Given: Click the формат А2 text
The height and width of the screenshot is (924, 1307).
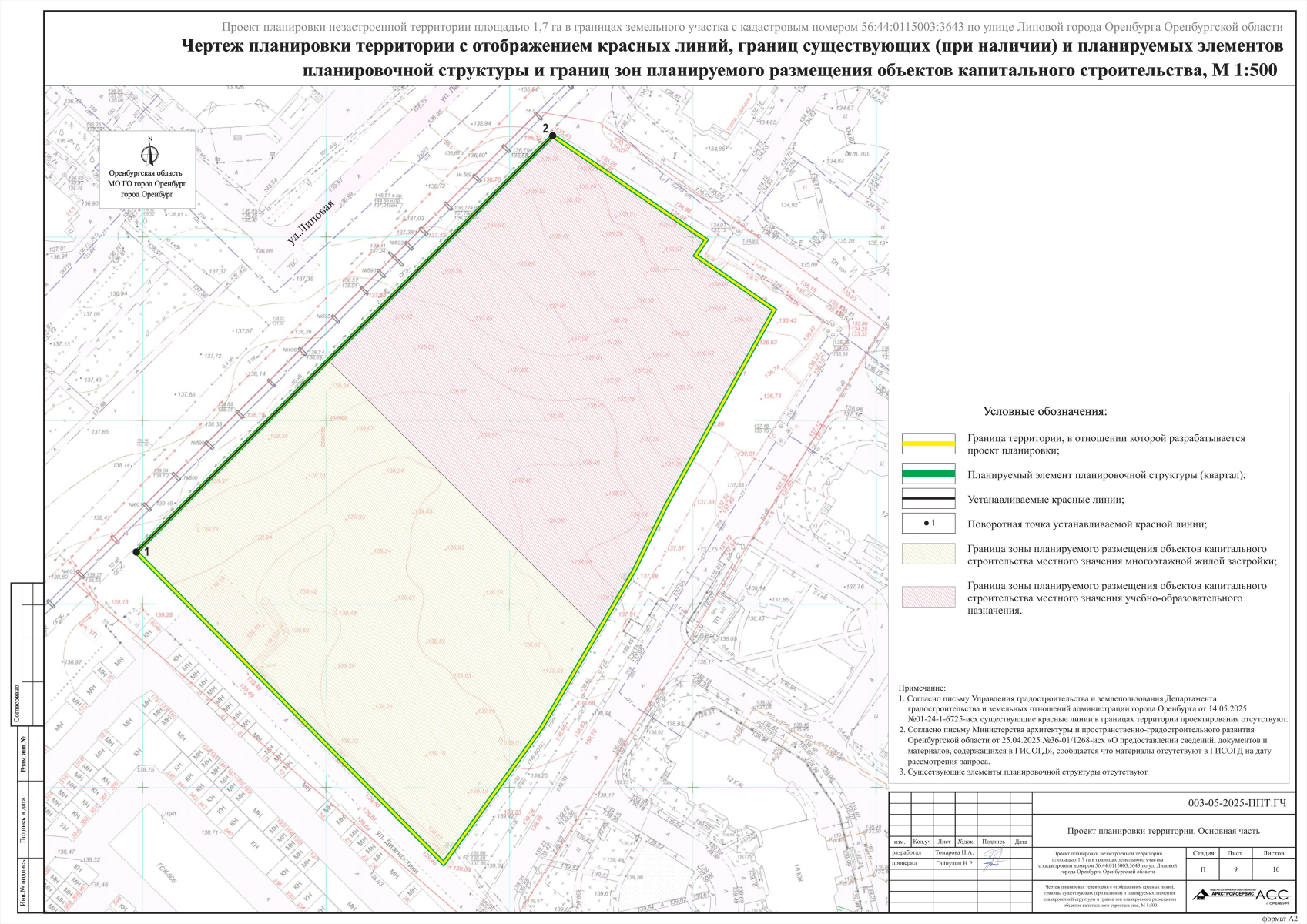Looking at the screenshot, I should point(1279,918).
